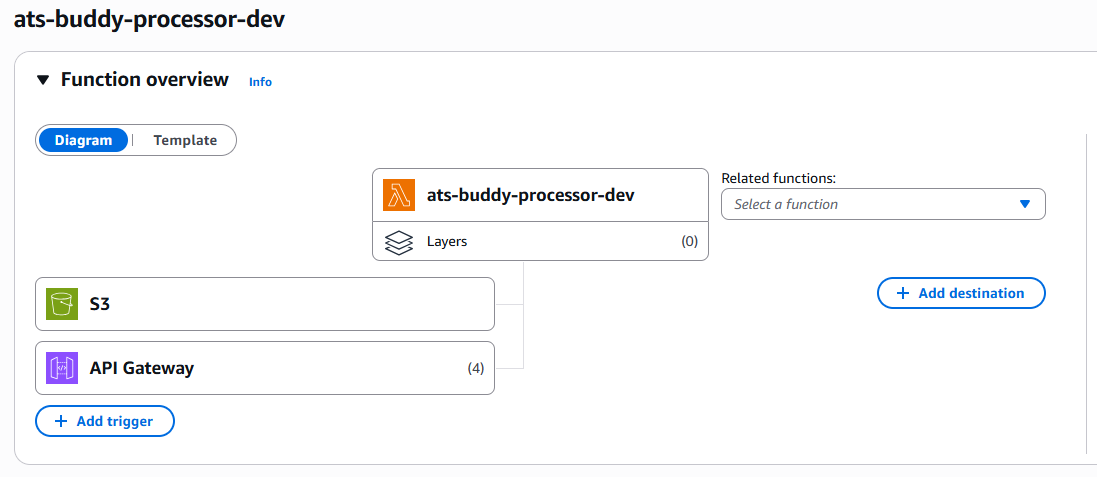Click the purple API Gateway icon
The height and width of the screenshot is (477, 1097).
point(62,368)
